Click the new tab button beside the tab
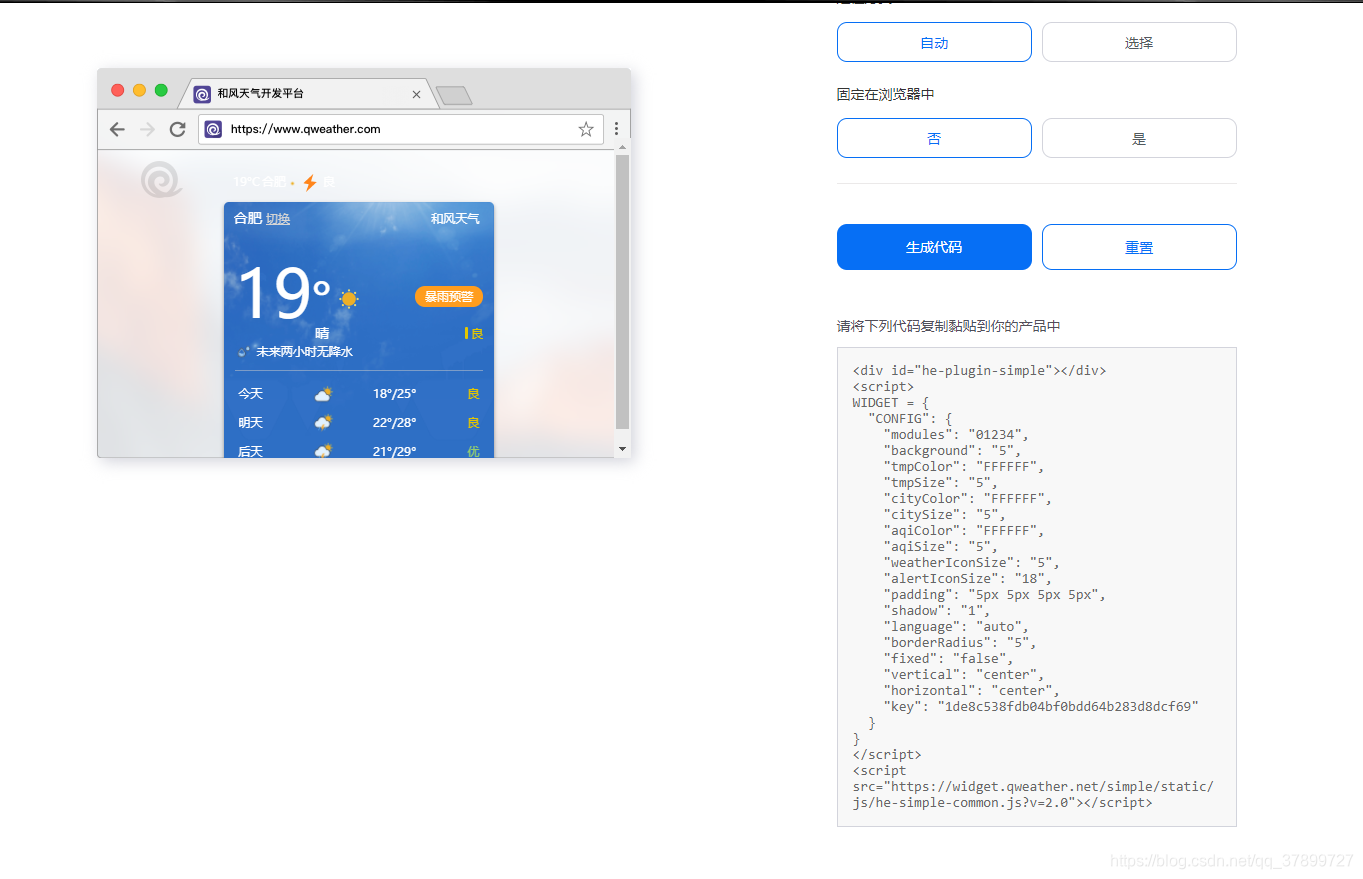Screen dimensions: 1363x879 (x=454, y=96)
